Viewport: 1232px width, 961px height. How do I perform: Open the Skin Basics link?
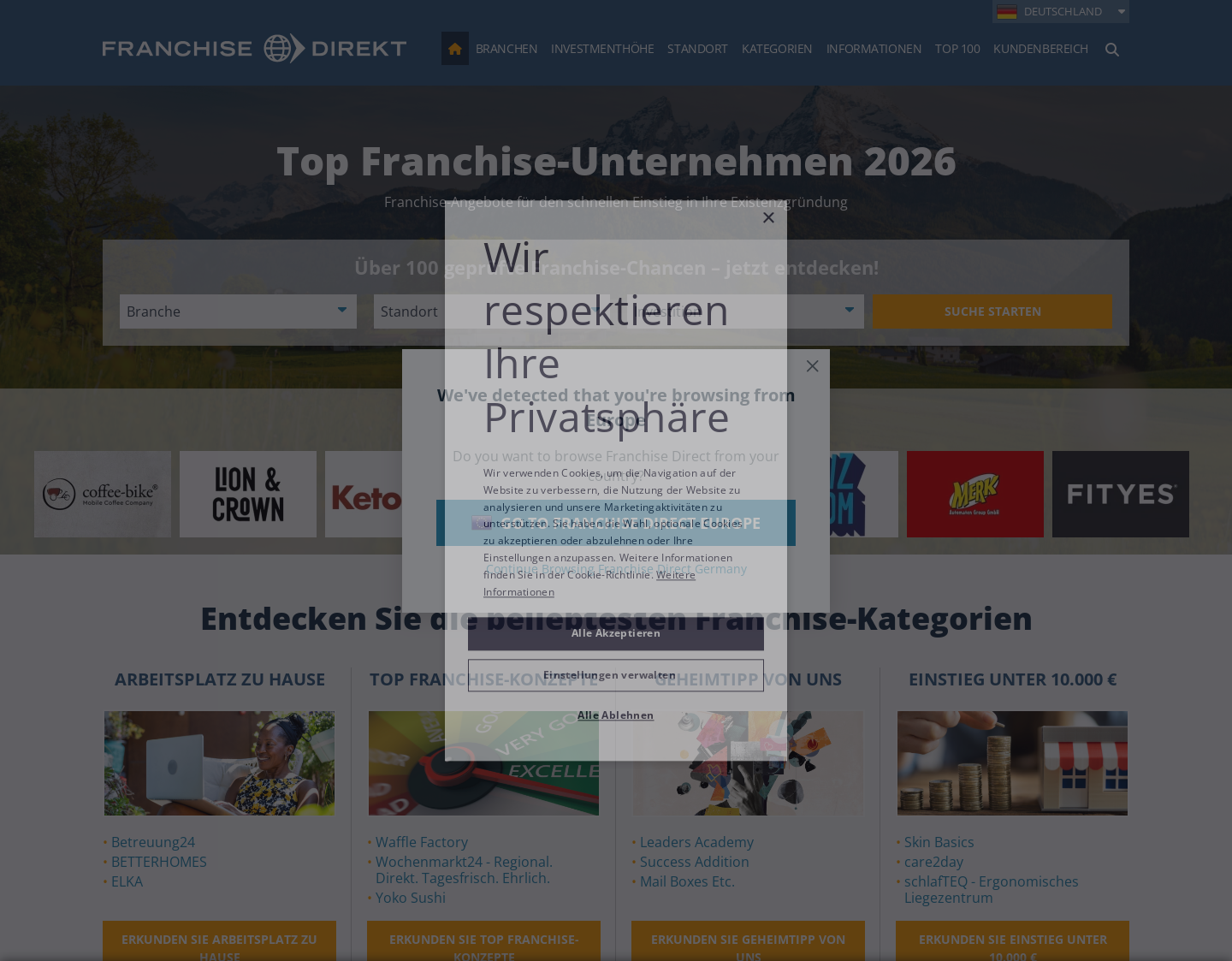click(939, 842)
